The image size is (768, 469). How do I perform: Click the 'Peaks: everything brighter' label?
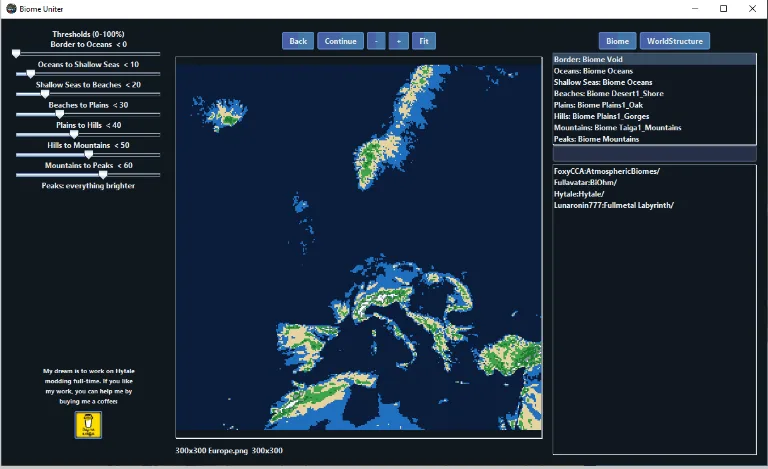coord(88,186)
